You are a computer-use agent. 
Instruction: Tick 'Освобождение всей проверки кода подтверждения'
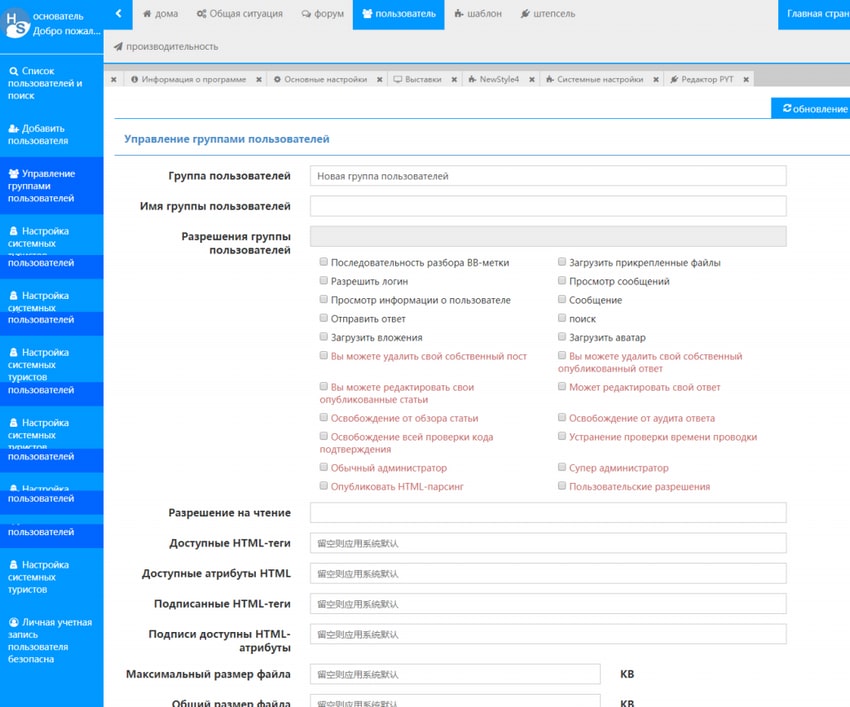click(x=324, y=436)
